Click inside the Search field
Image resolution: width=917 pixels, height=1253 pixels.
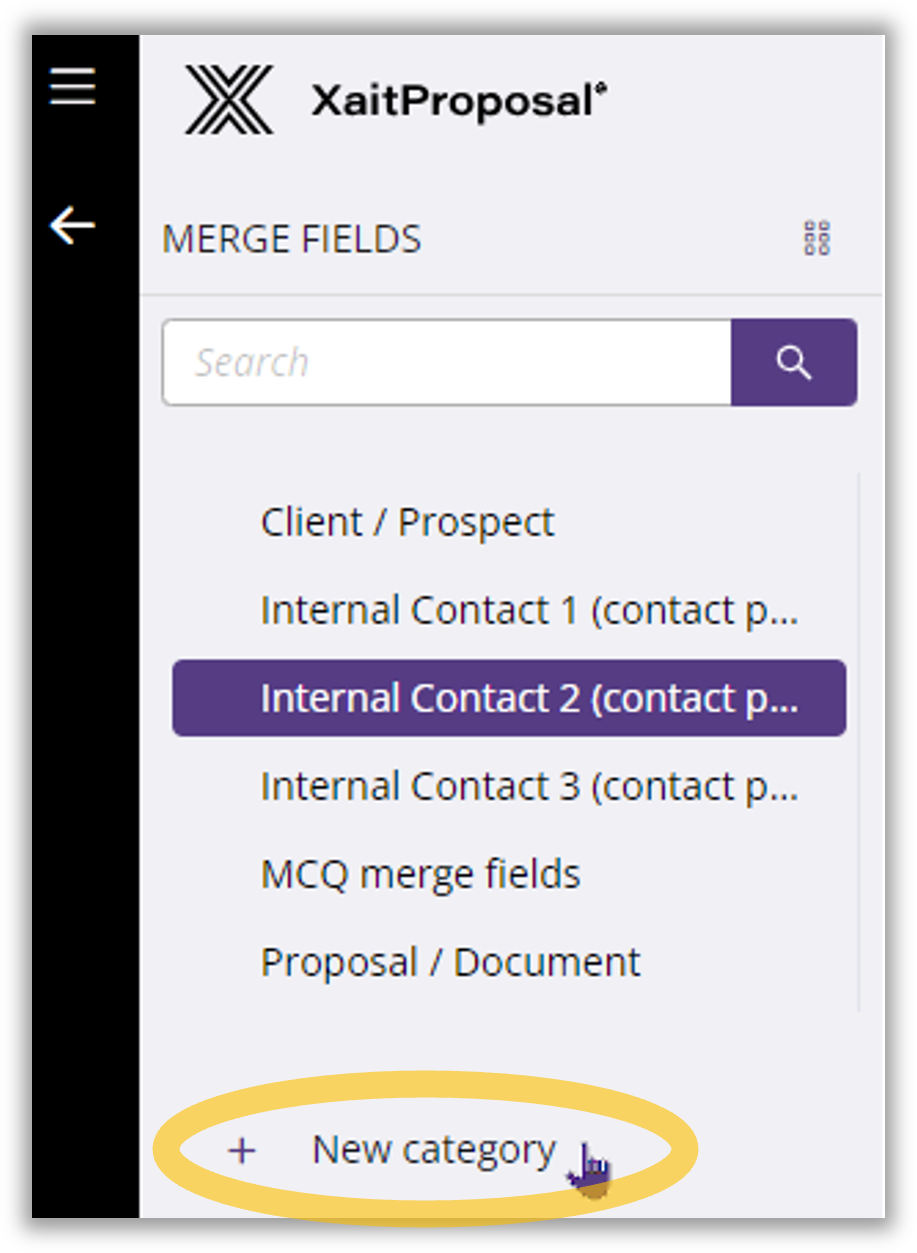tap(440, 363)
